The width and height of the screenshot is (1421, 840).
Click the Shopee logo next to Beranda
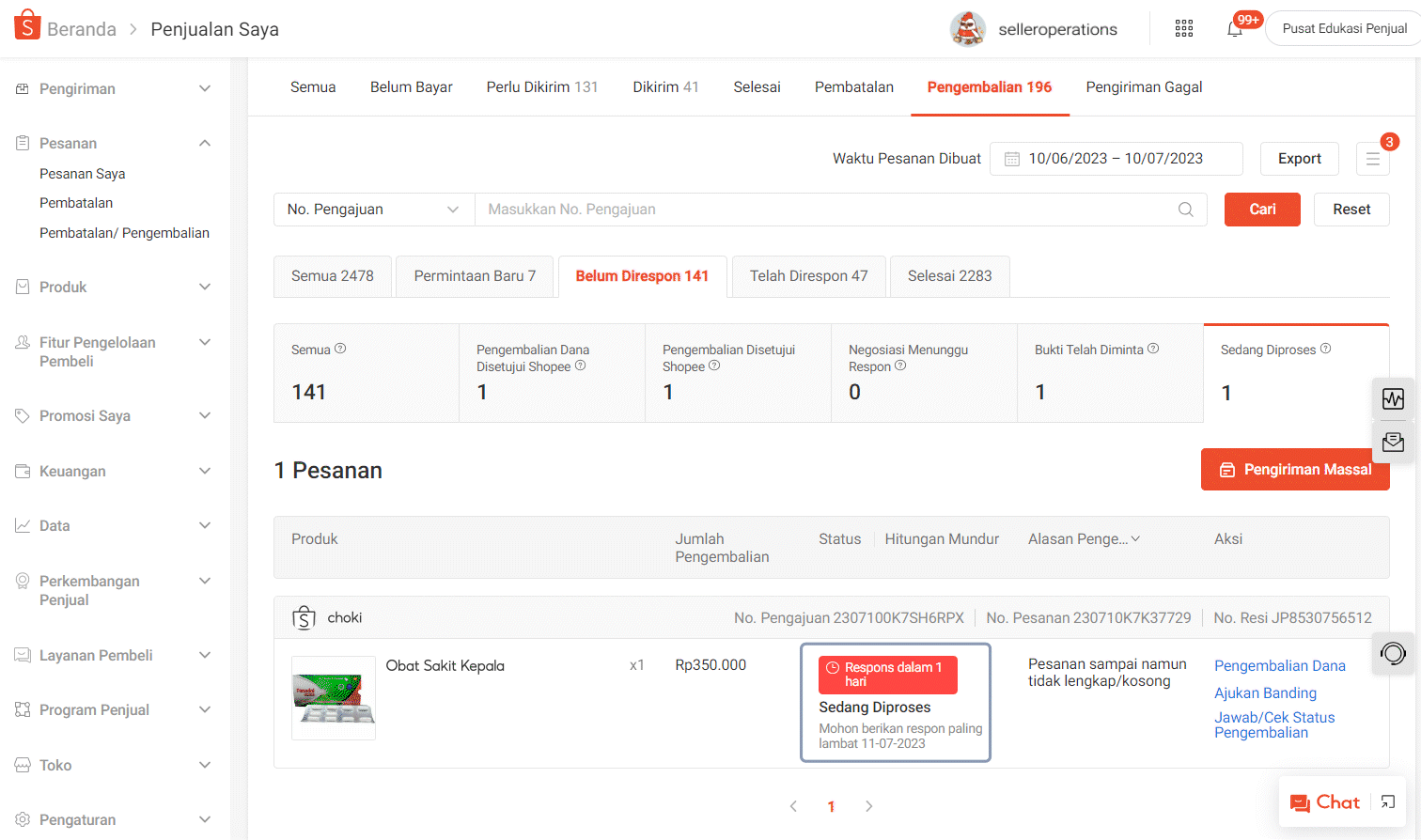point(25,23)
